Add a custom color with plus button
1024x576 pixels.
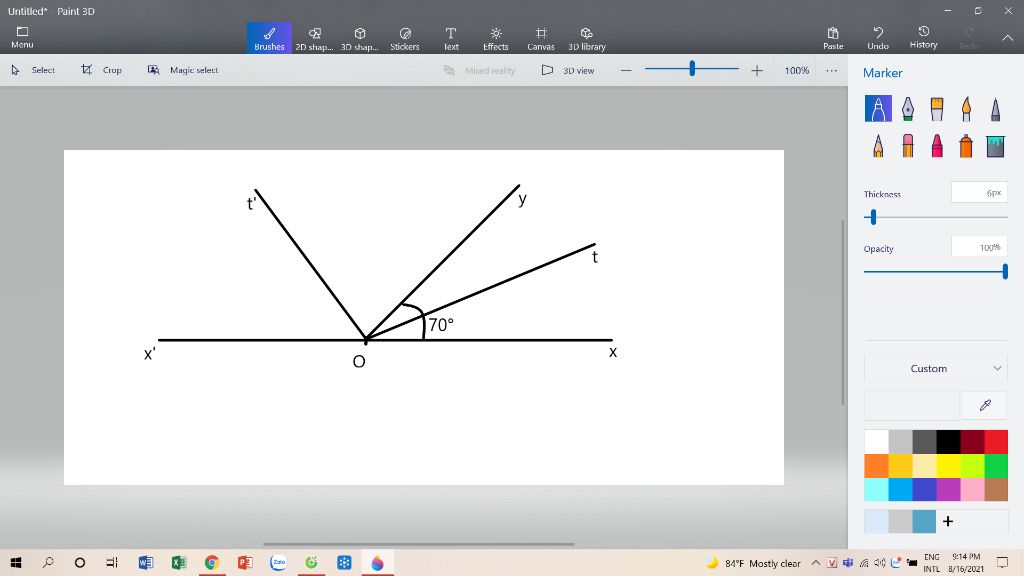[947, 521]
